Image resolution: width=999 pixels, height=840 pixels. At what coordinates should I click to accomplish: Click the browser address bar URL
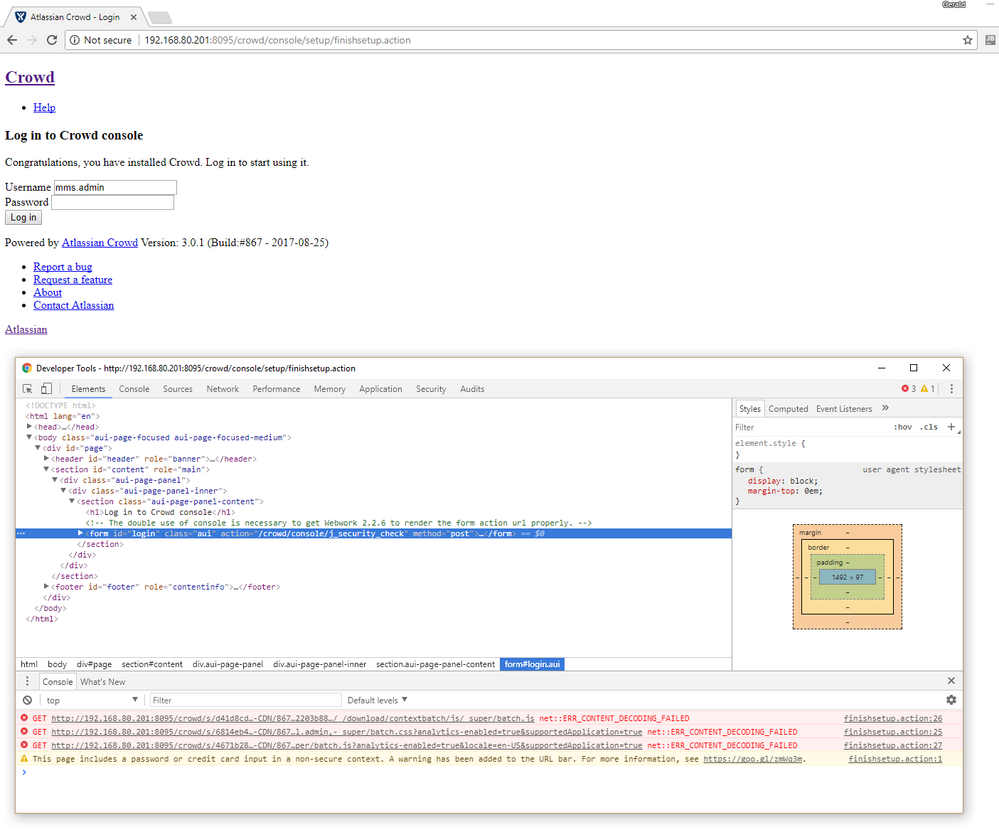click(277, 40)
